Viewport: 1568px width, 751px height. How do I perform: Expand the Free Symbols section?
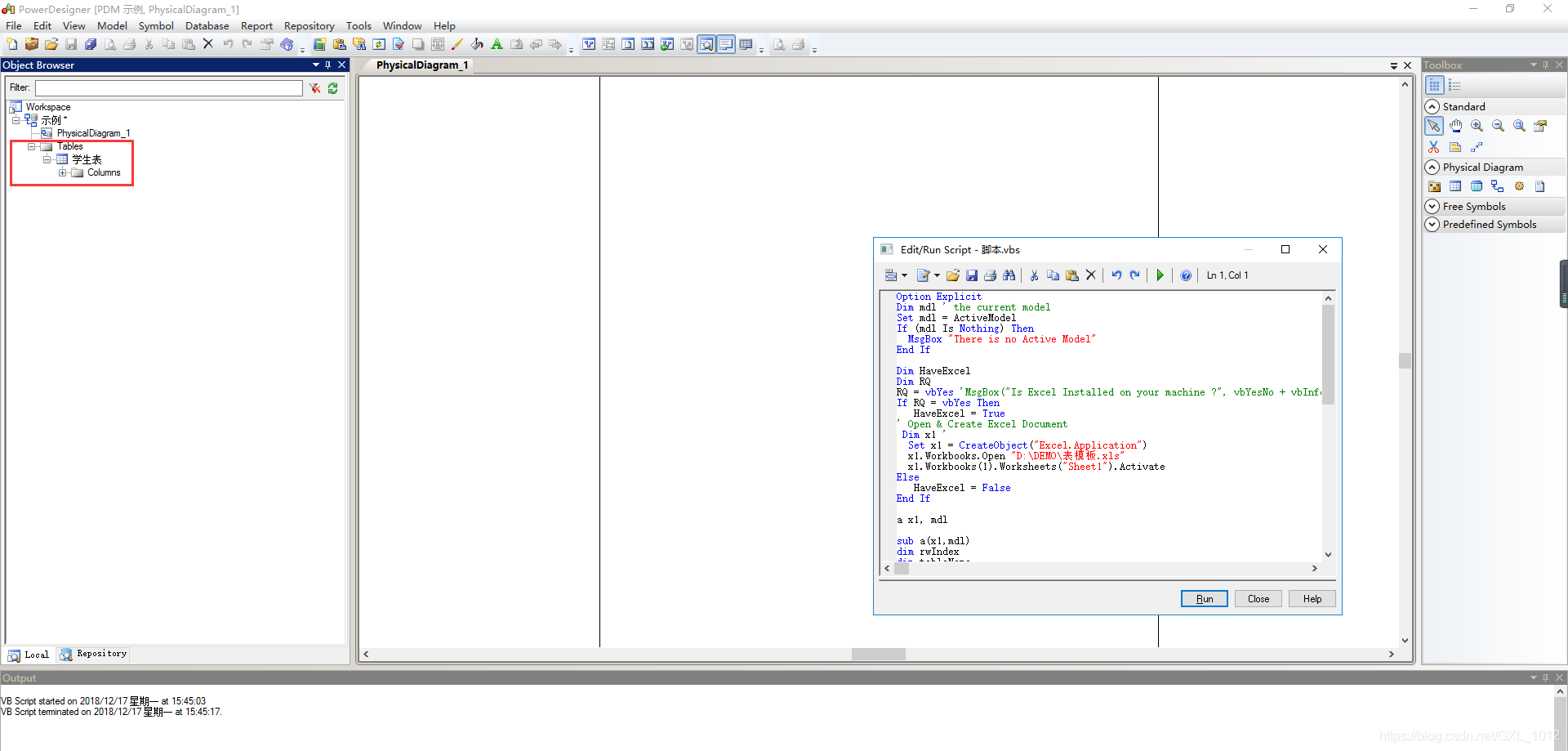coord(1432,207)
